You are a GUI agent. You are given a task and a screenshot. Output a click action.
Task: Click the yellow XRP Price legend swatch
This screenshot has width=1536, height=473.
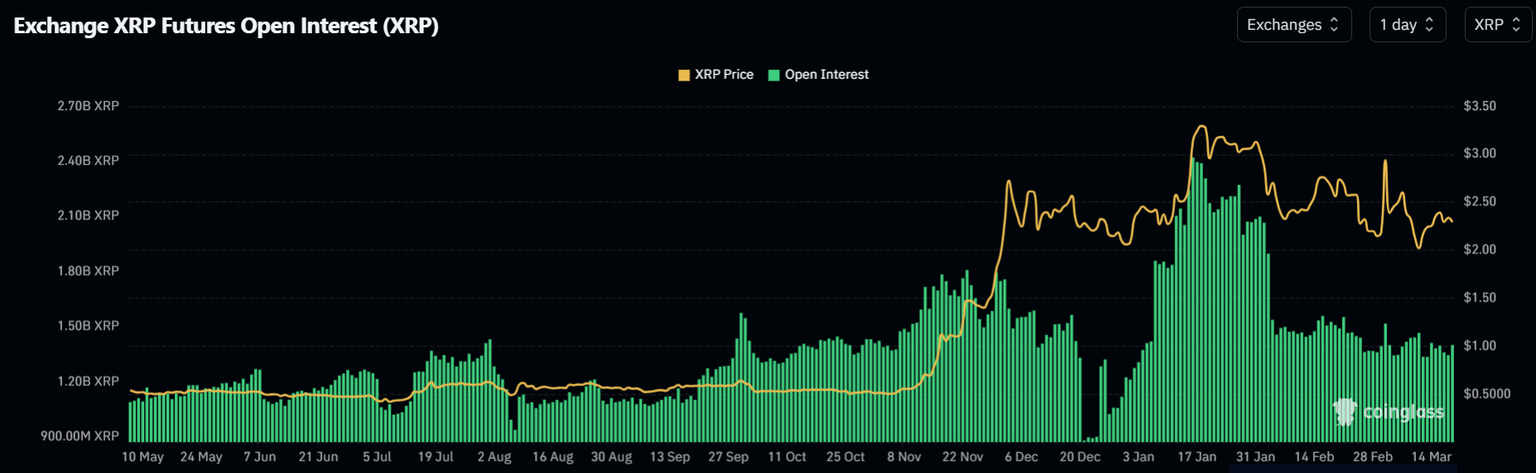(684, 75)
